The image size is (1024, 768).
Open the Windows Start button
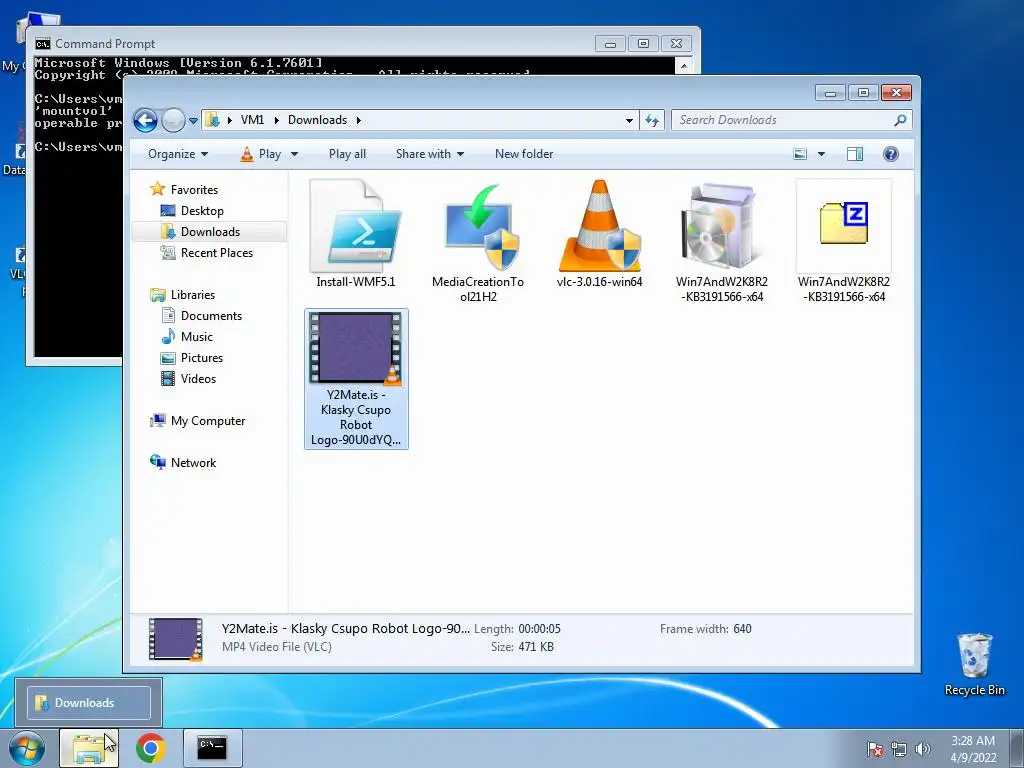pos(27,748)
